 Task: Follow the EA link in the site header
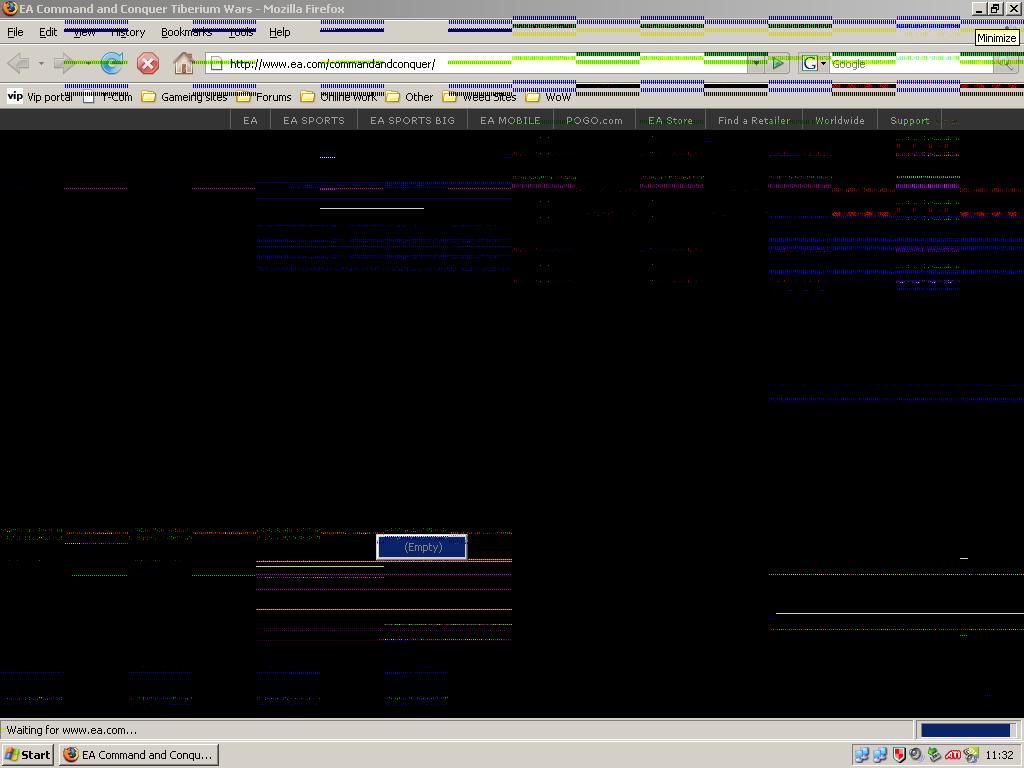[250, 120]
